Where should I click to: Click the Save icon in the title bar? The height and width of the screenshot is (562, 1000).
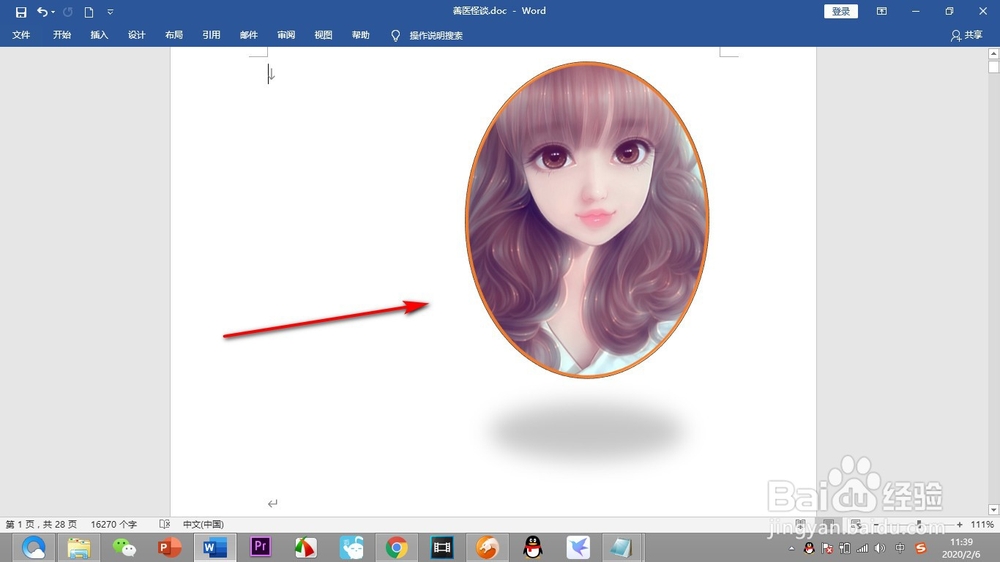tap(21, 11)
